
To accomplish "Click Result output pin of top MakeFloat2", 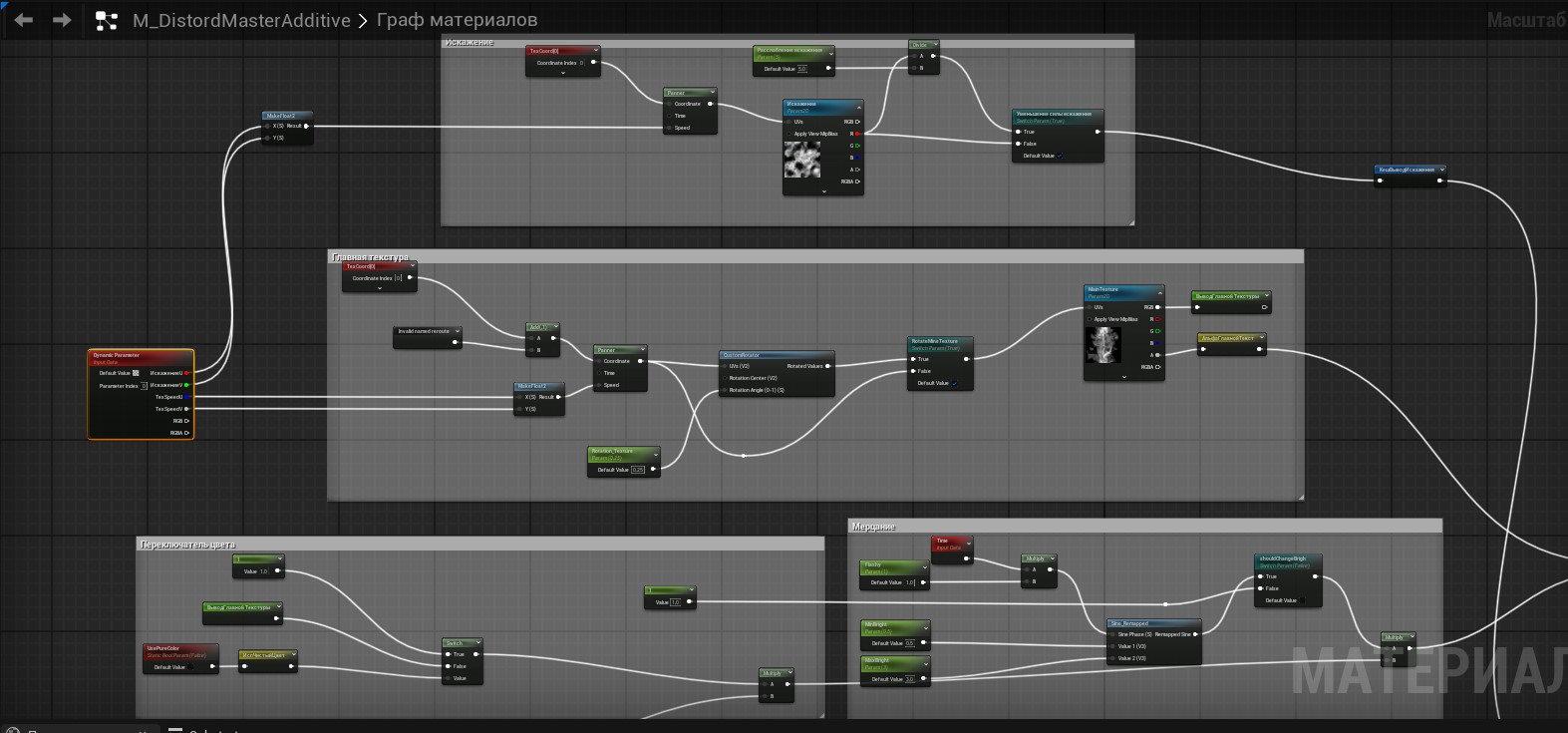I will tap(307, 126).
